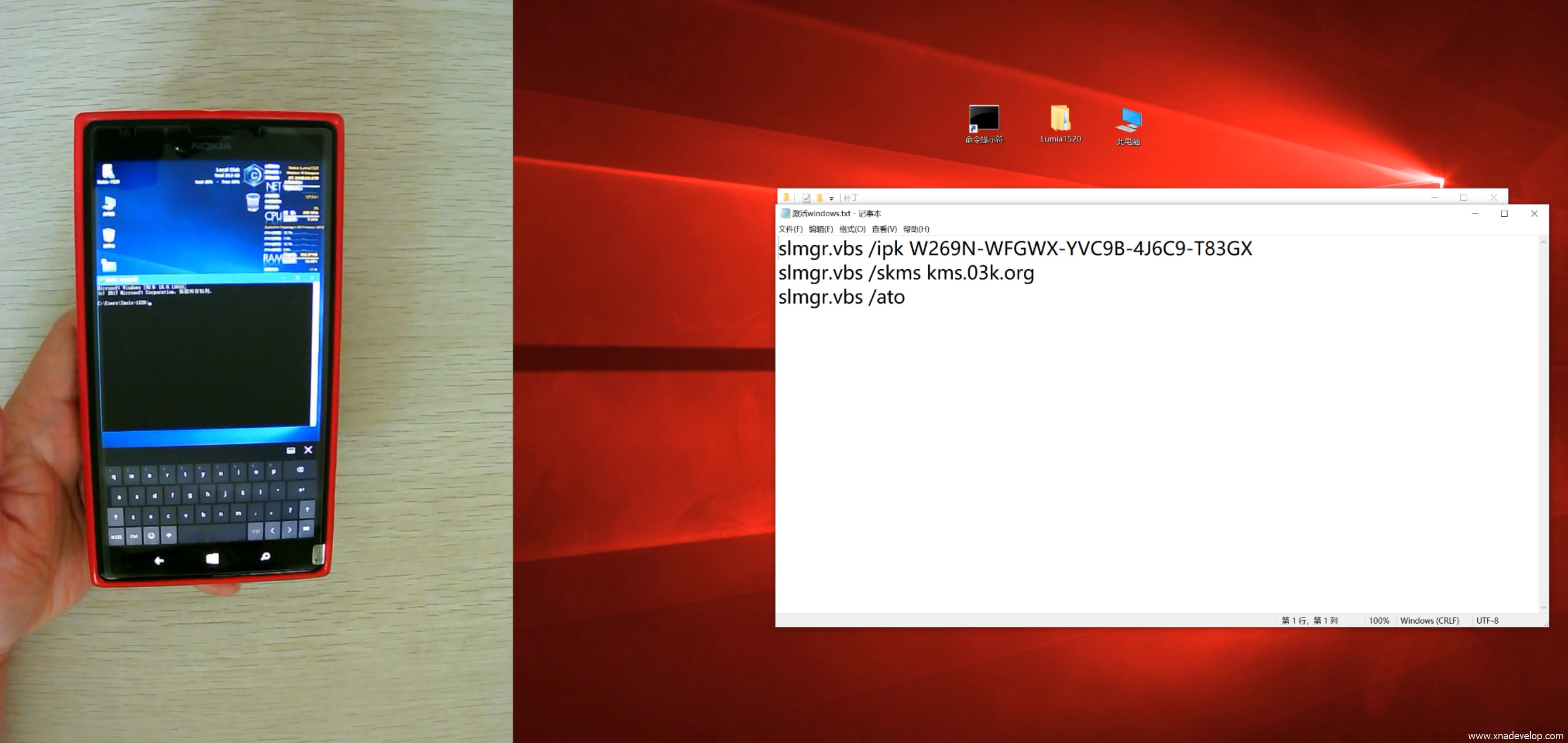Click Explorer quick access New Folder icon
Image resolution: width=1568 pixels, height=743 pixels.
click(x=820, y=198)
